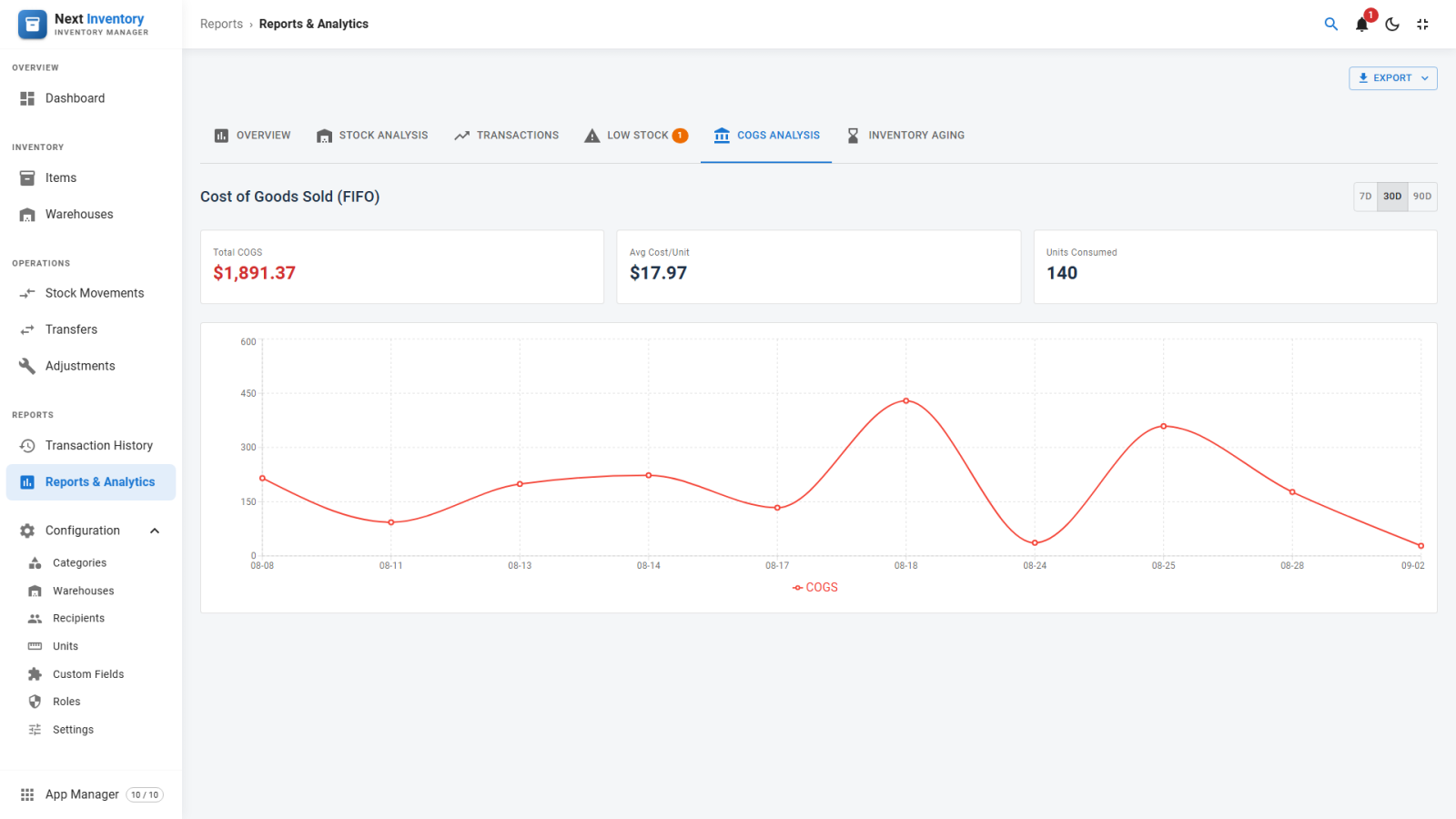Click the Total COGS value $1,891.37

pos(254,273)
